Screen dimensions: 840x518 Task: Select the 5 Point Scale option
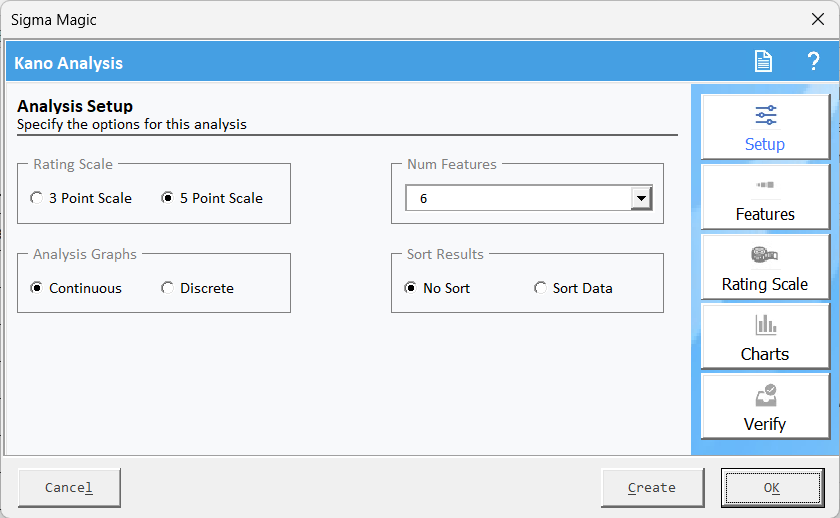pyautogui.click(x=168, y=198)
